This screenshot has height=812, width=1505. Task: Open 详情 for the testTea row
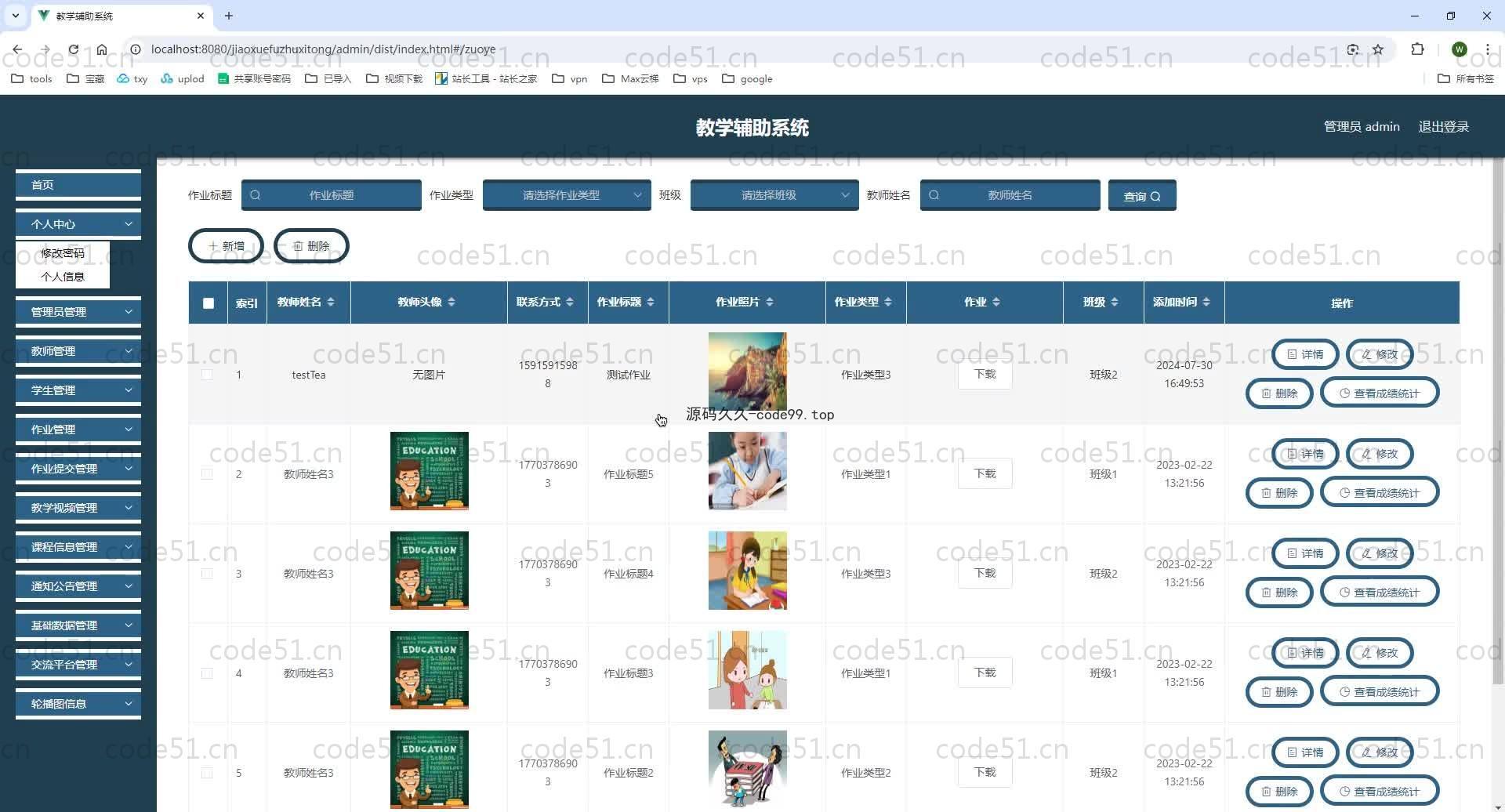pos(1305,354)
